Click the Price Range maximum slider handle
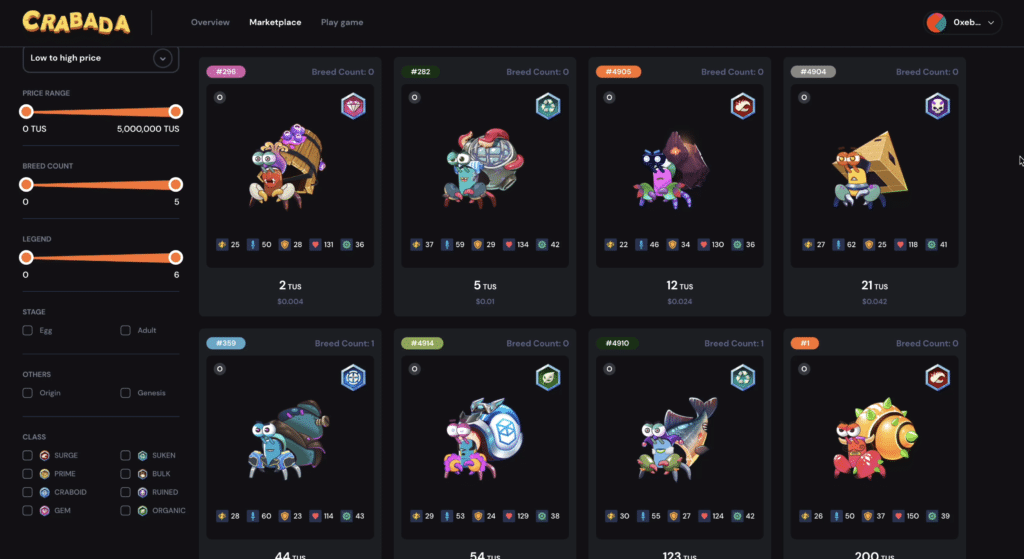1024x559 pixels. tap(175, 112)
